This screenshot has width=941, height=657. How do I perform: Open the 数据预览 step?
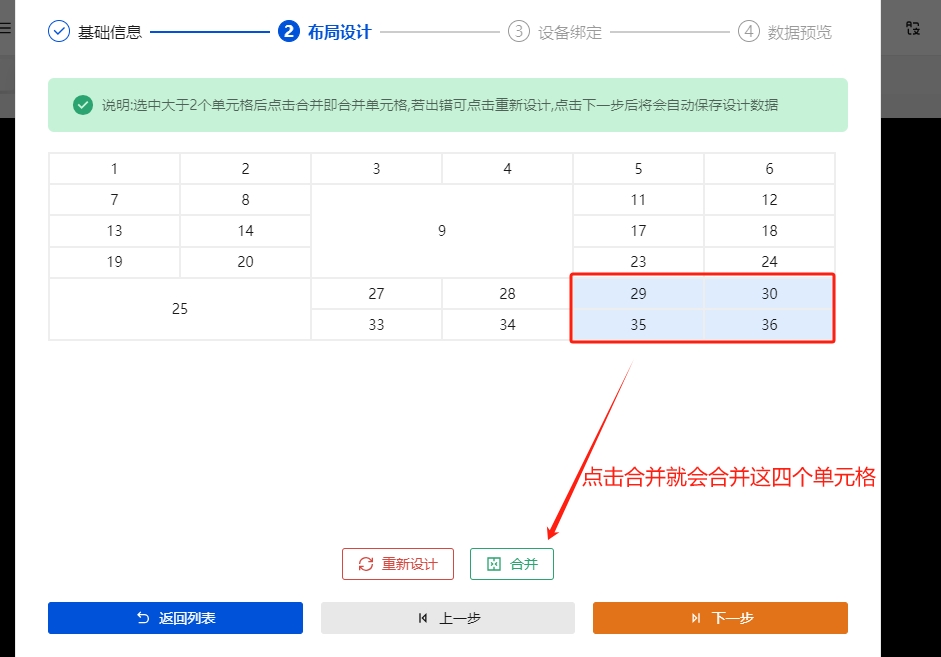[x=800, y=32]
